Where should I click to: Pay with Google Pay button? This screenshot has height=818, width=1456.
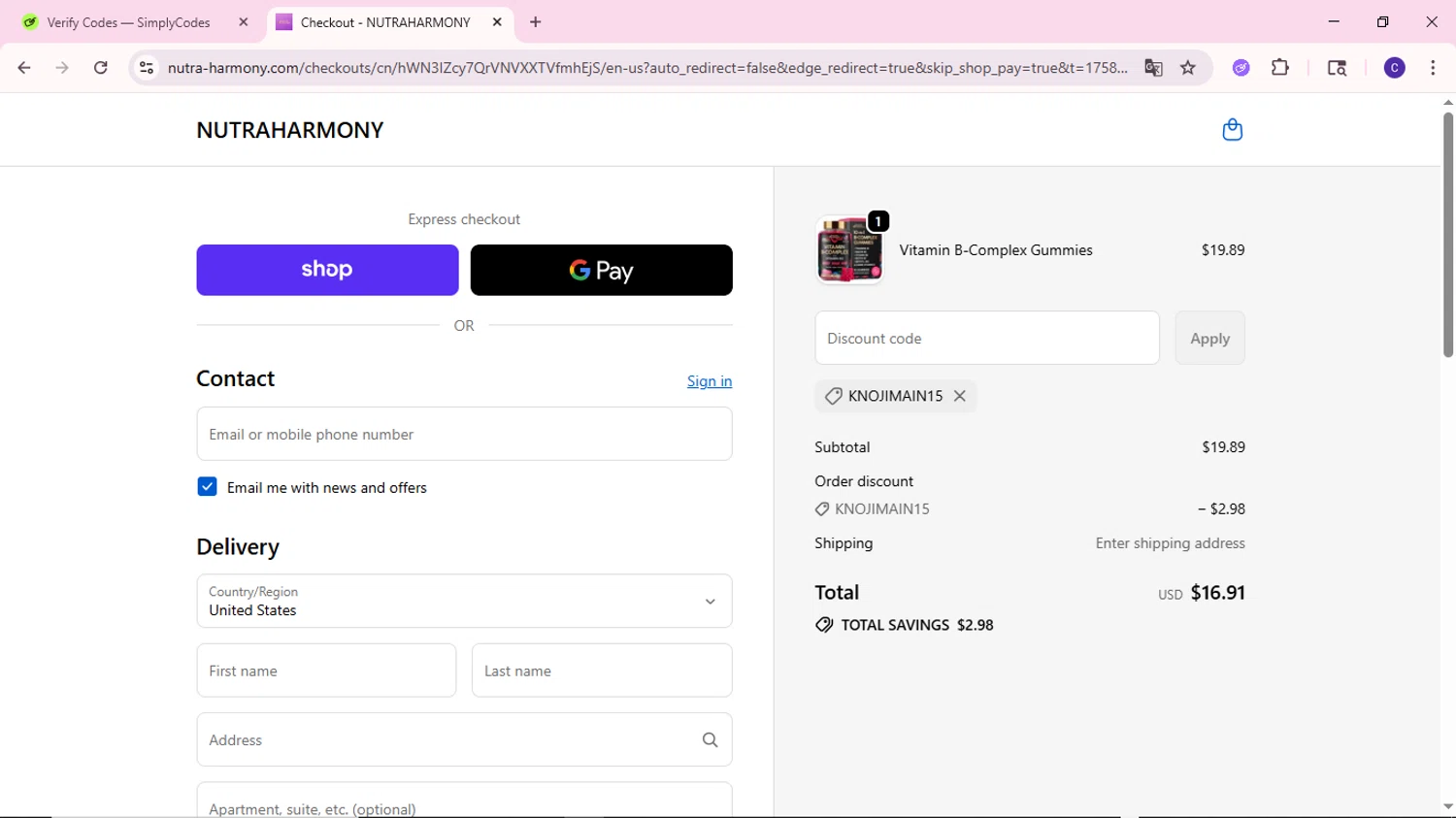click(601, 270)
